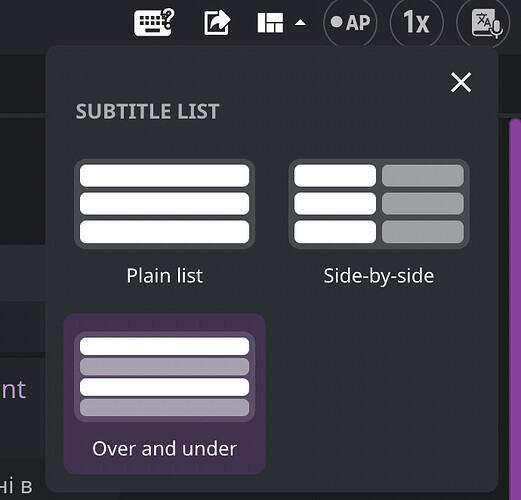Open the keyboard shortcuts help icon
The height and width of the screenshot is (500, 521).
[154, 22]
